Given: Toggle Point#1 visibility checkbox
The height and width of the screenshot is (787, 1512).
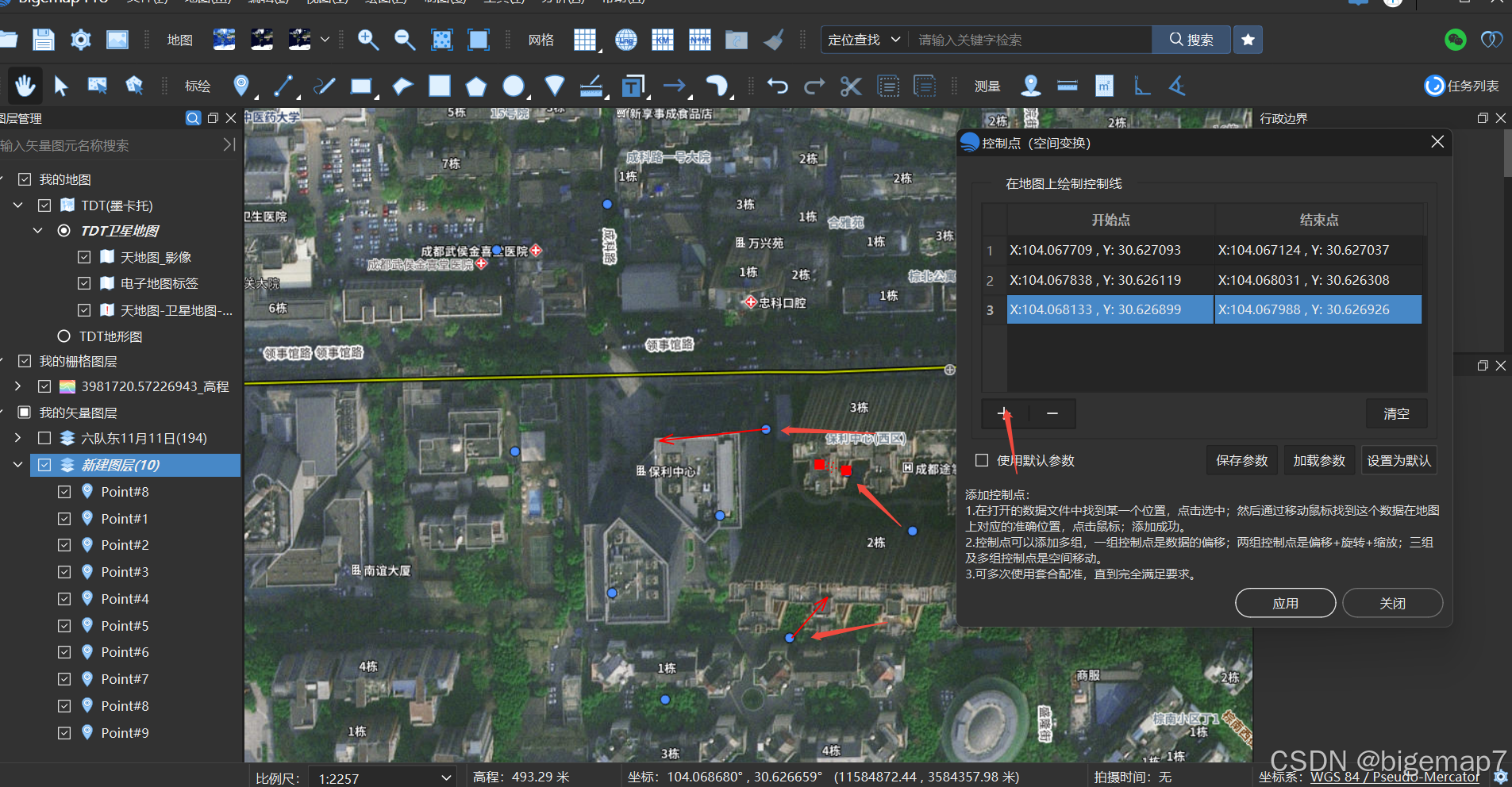Looking at the screenshot, I should [64, 519].
